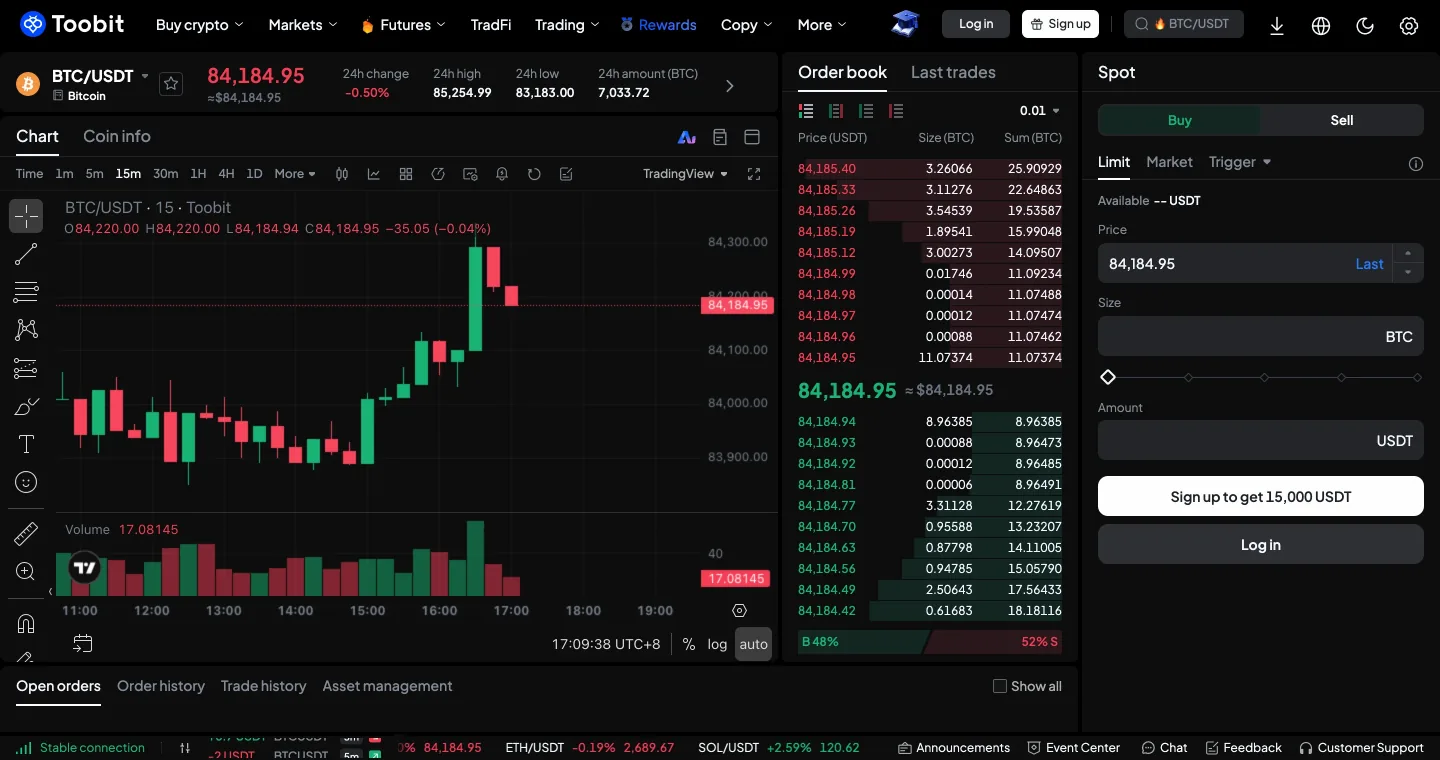The width and height of the screenshot is (1440, 760).
Task: Open Customer Support
Action: (1361, 747)
